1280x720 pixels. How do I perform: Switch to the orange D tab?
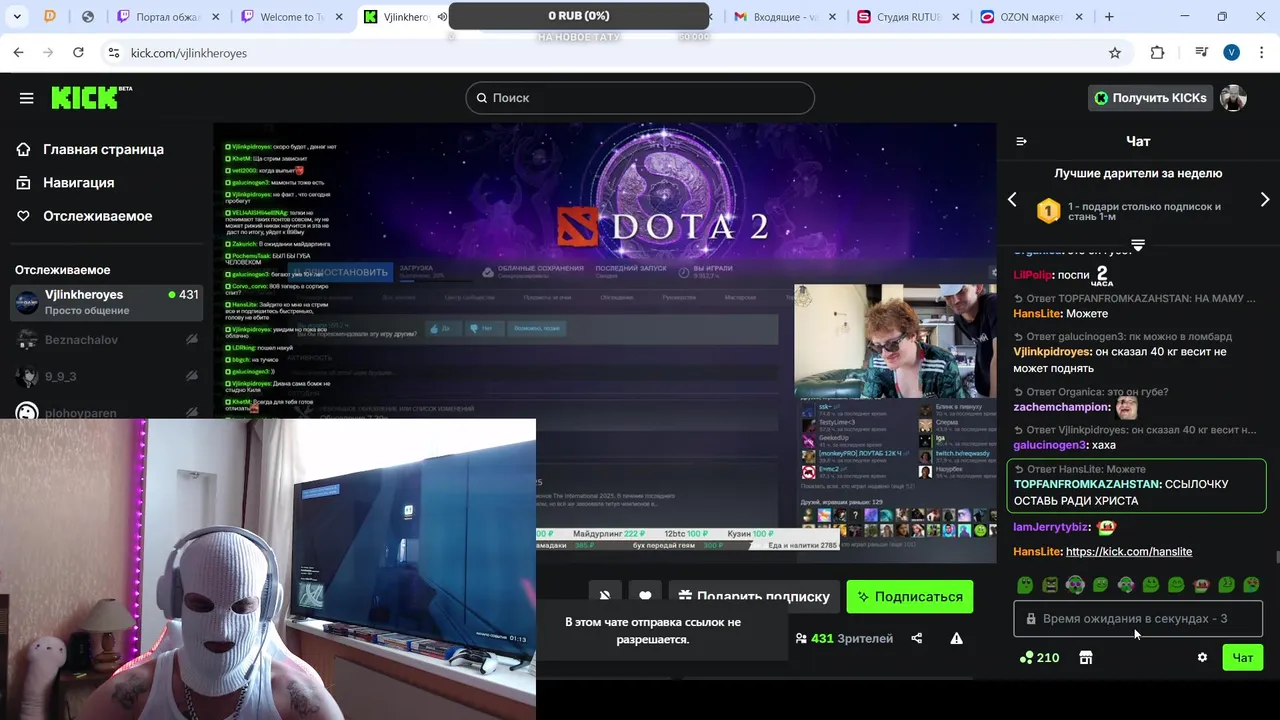50,17
